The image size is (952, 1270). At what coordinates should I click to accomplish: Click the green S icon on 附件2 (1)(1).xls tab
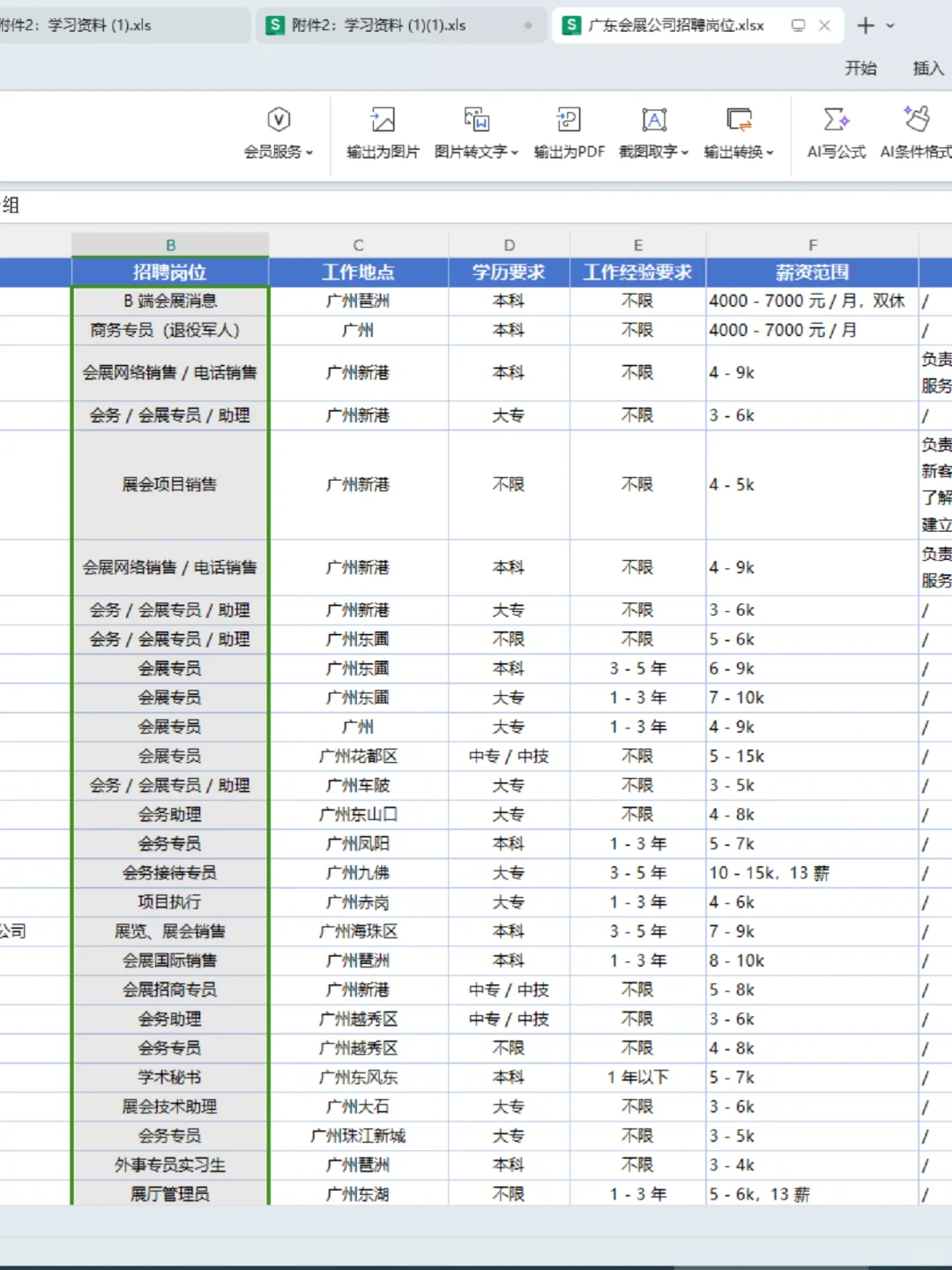[276, 26]
